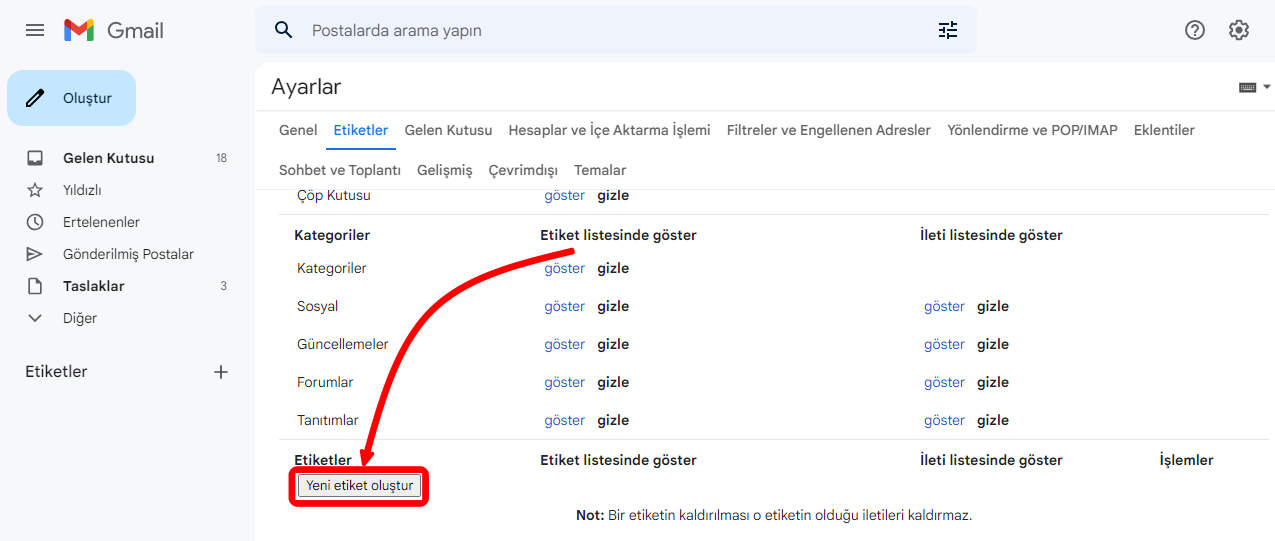
Task: Show Sosyal in the message list
Action: [944, 306]
